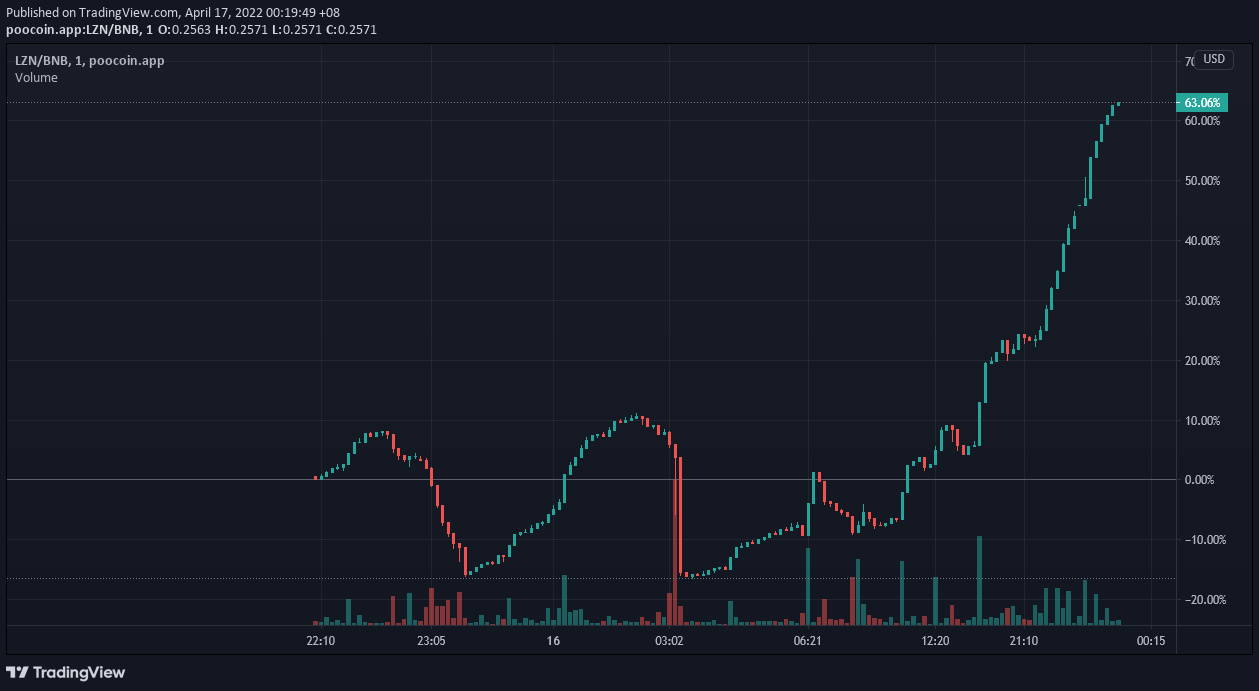Expand the chart interval shown as 1
Screen dimensions: 1259x691
[82, 60]
